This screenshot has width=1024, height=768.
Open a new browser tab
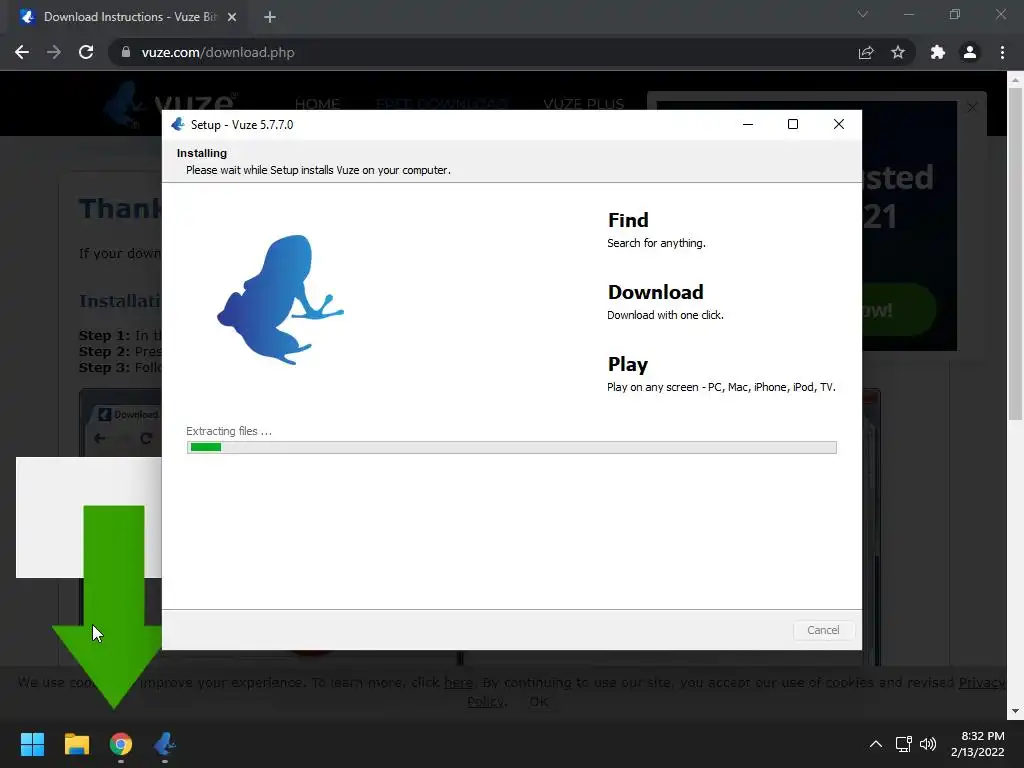pyautogui.click(x=270, y=17)
